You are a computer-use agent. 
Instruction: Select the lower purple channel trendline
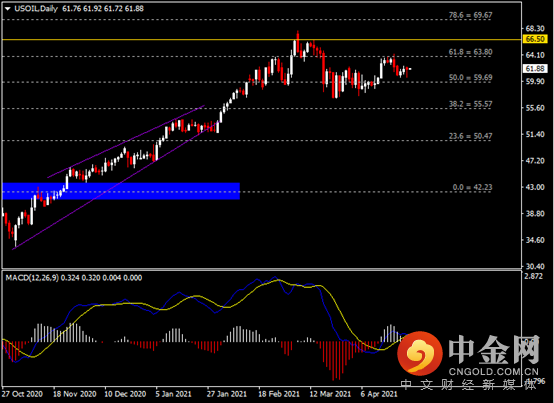coord(116,186)
